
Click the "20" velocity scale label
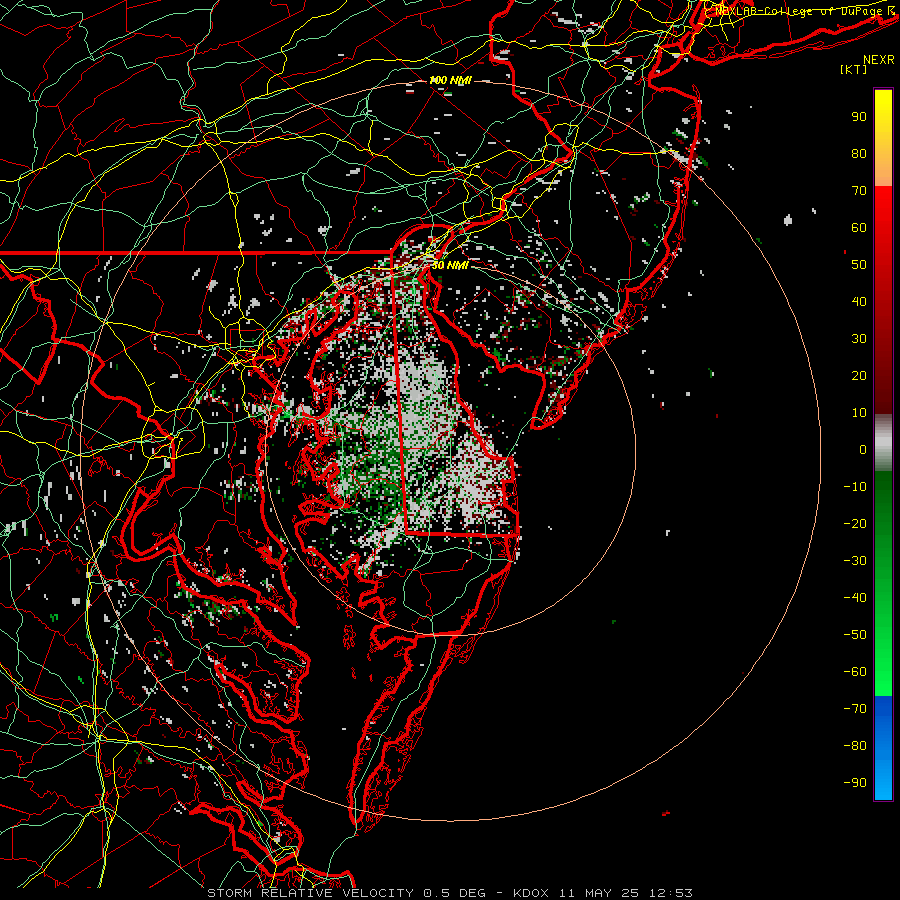859,375
